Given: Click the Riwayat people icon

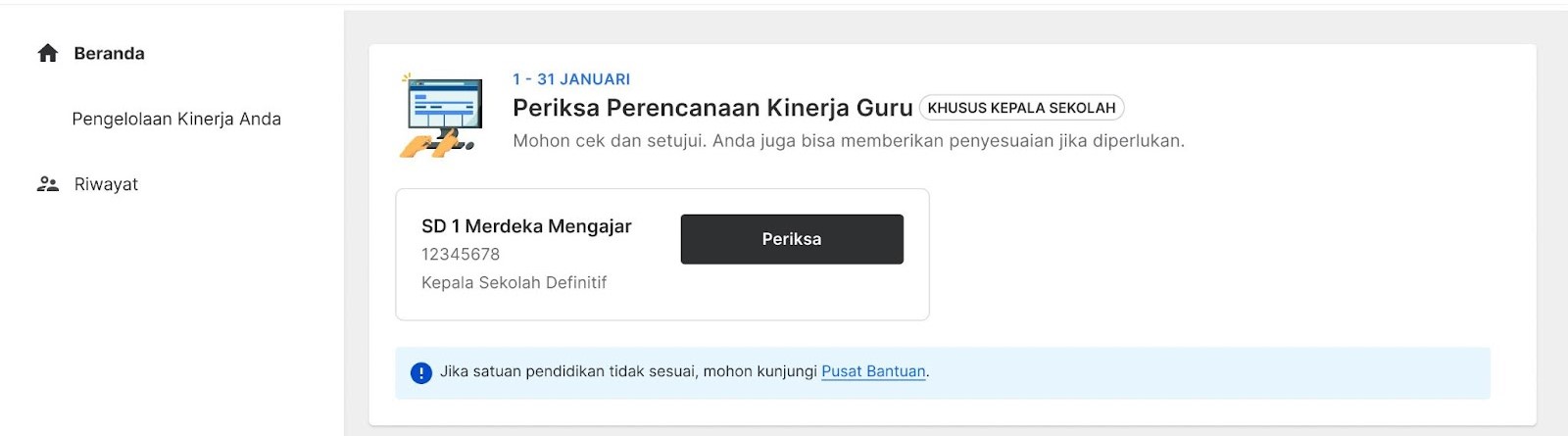Looking at the screenshot, I should click(x=48, y=184).
